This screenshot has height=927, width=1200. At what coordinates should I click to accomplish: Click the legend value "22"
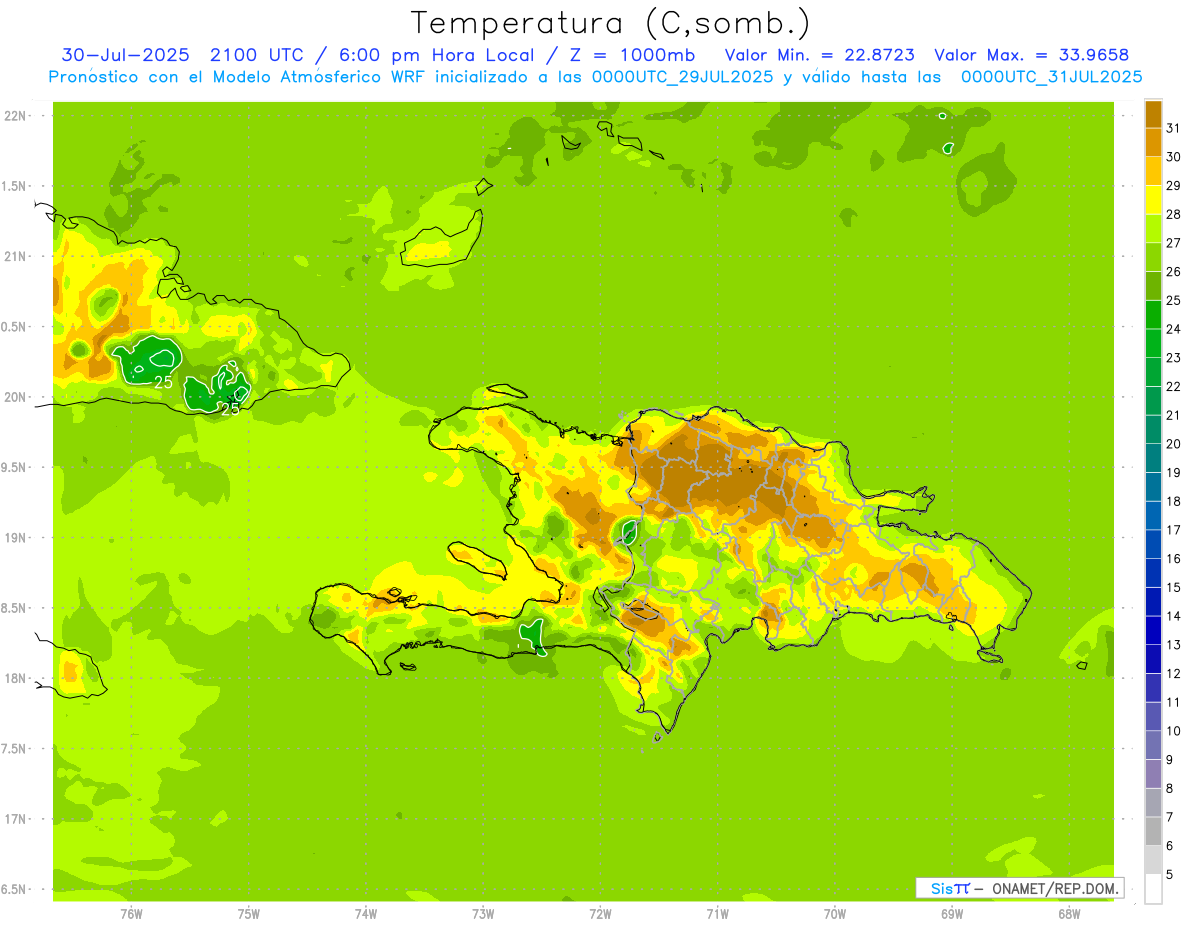coord(1175,386)
